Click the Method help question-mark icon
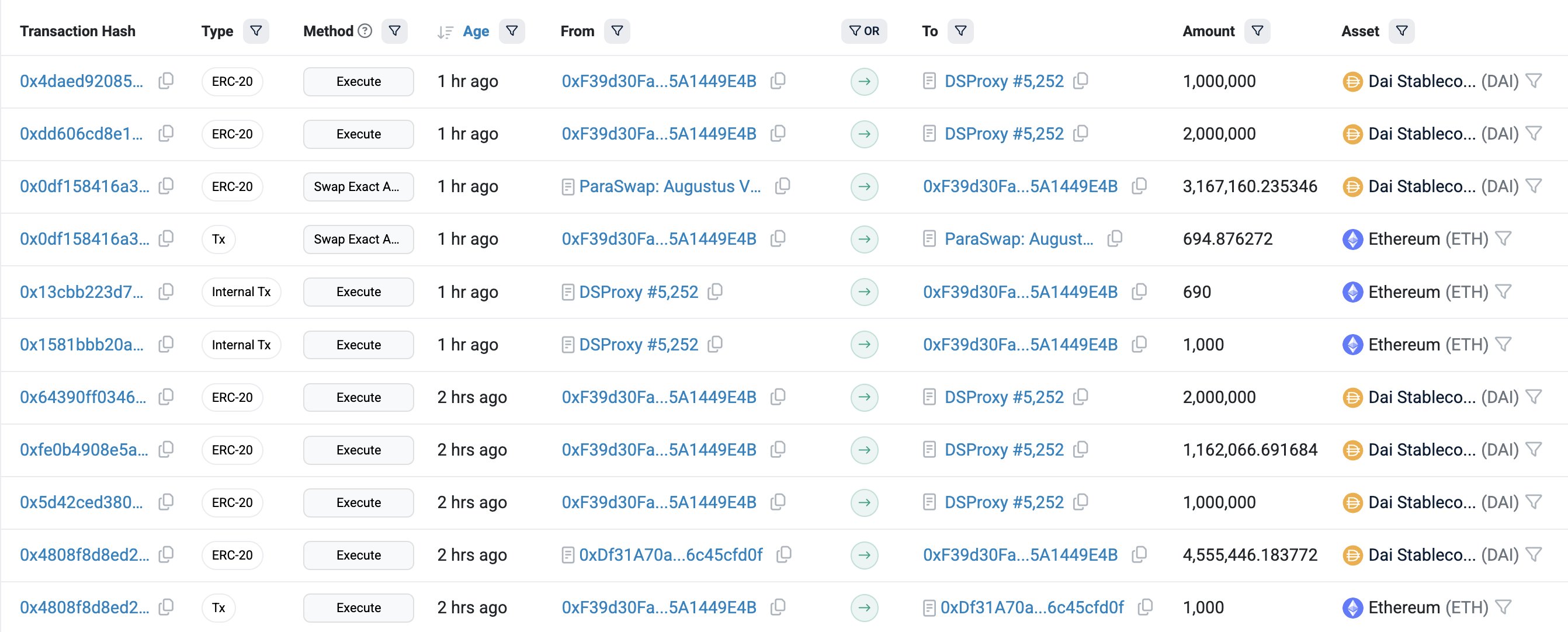 (x=365, y=30)
